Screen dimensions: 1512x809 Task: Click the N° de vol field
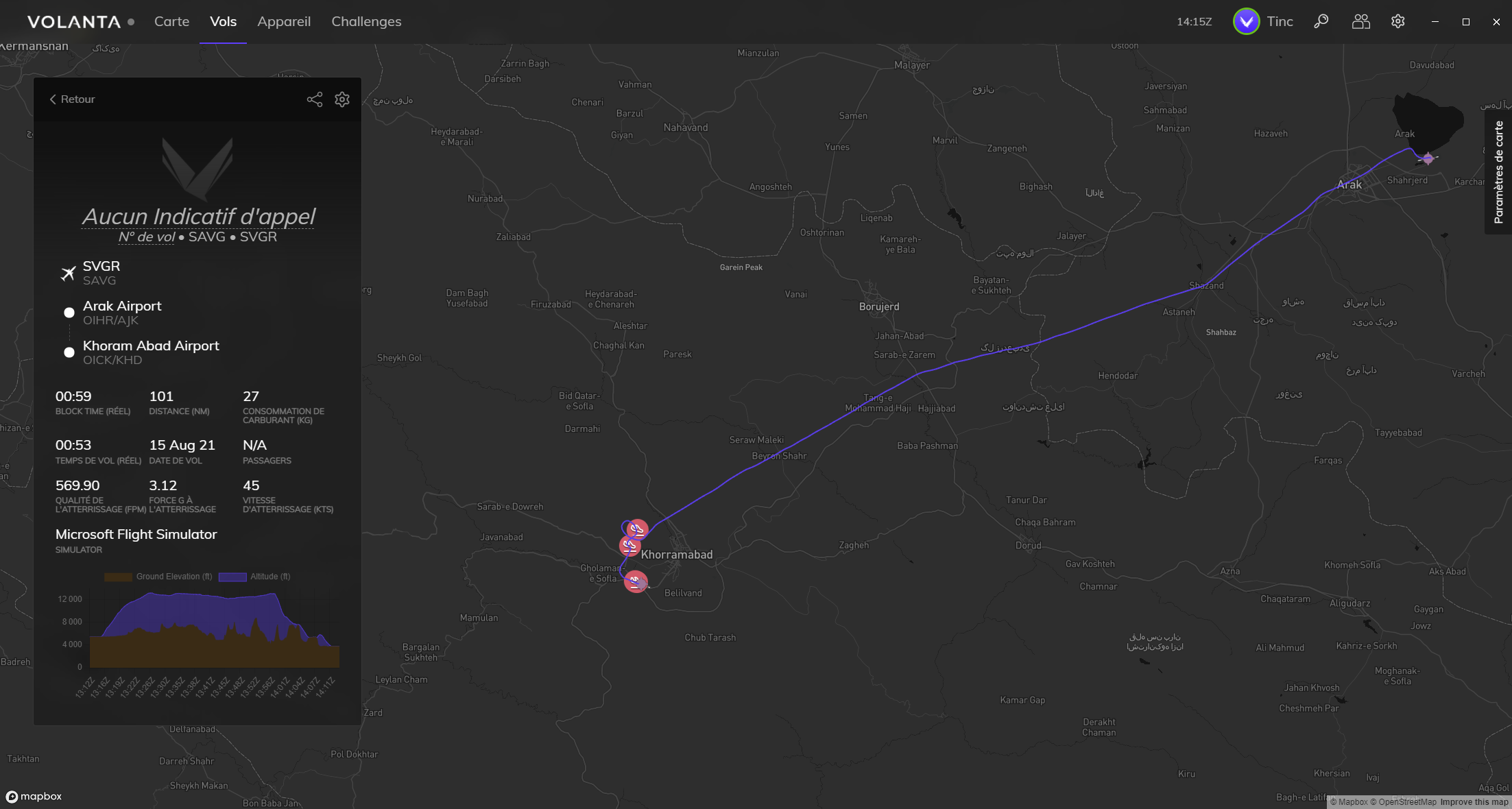tap(147, 237)
